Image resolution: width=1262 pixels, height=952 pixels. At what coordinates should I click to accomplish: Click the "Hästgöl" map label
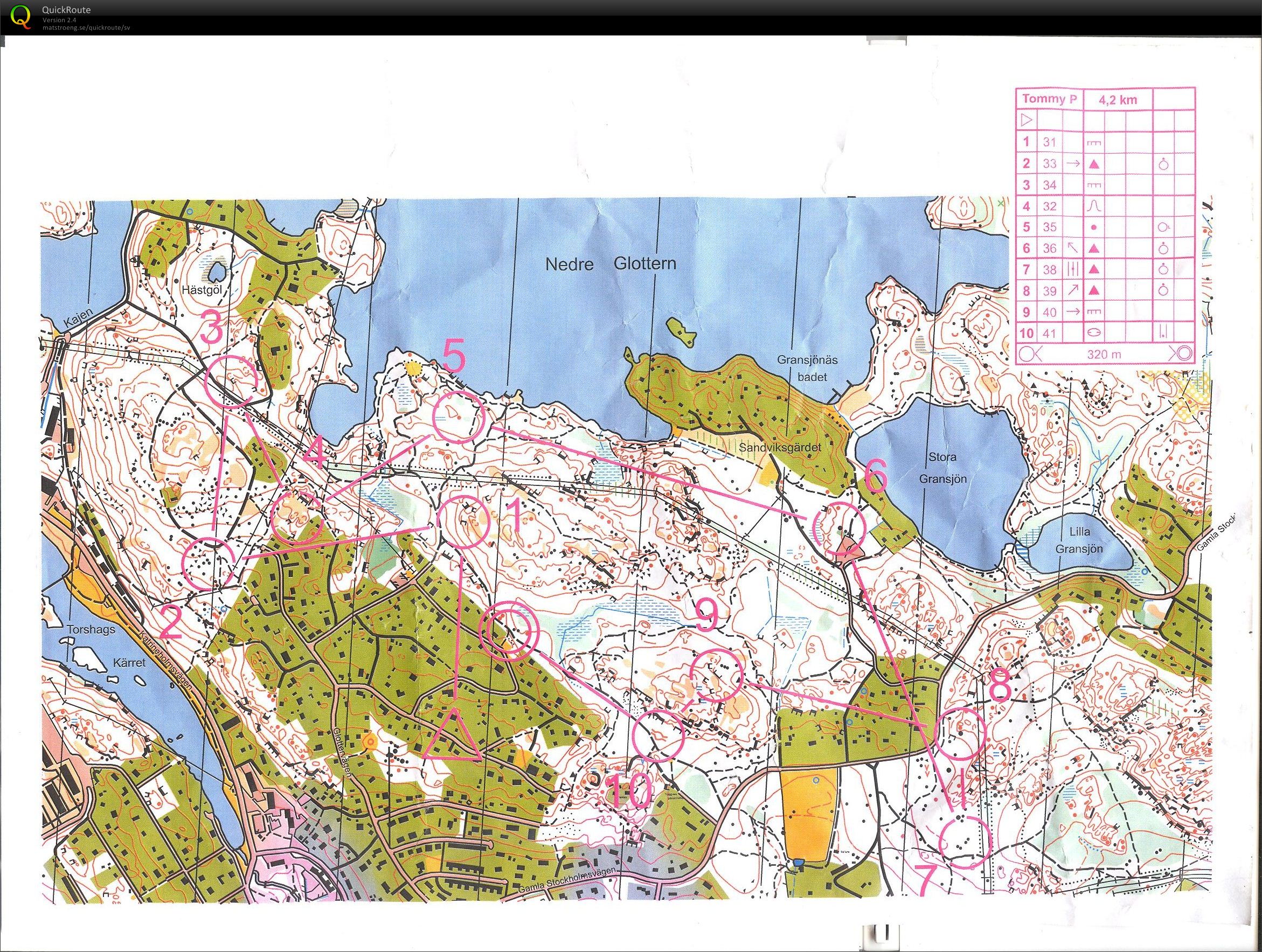tap(202, 290)
